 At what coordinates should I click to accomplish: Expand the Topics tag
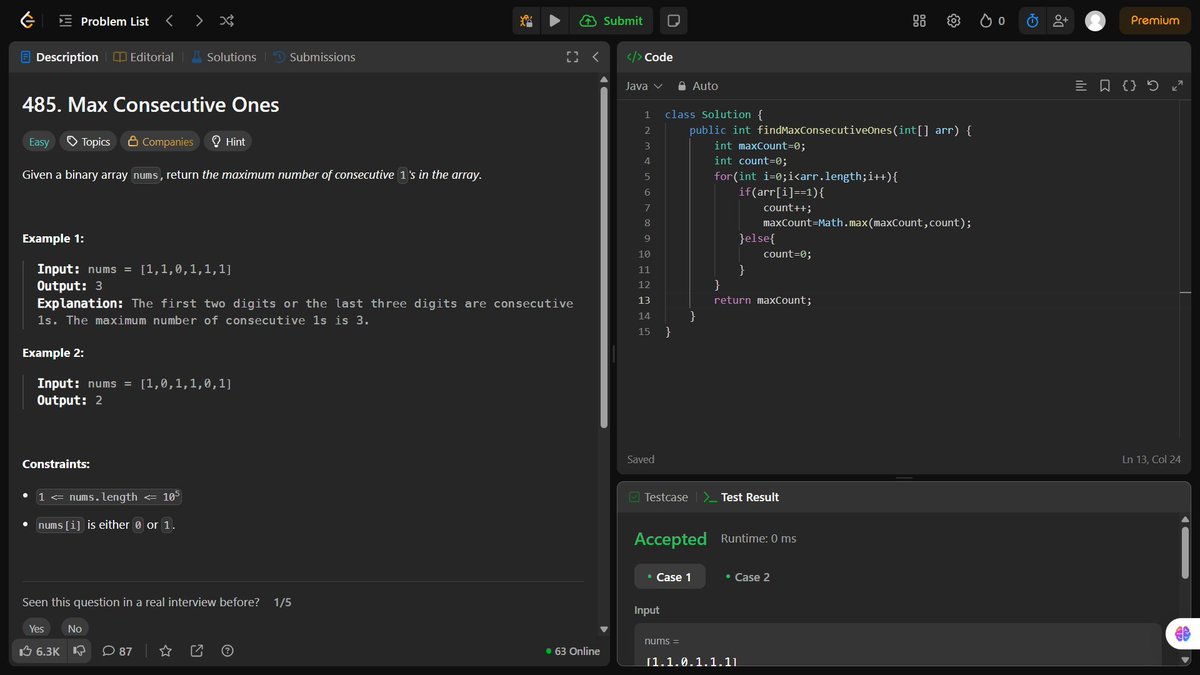coord(88,142)
